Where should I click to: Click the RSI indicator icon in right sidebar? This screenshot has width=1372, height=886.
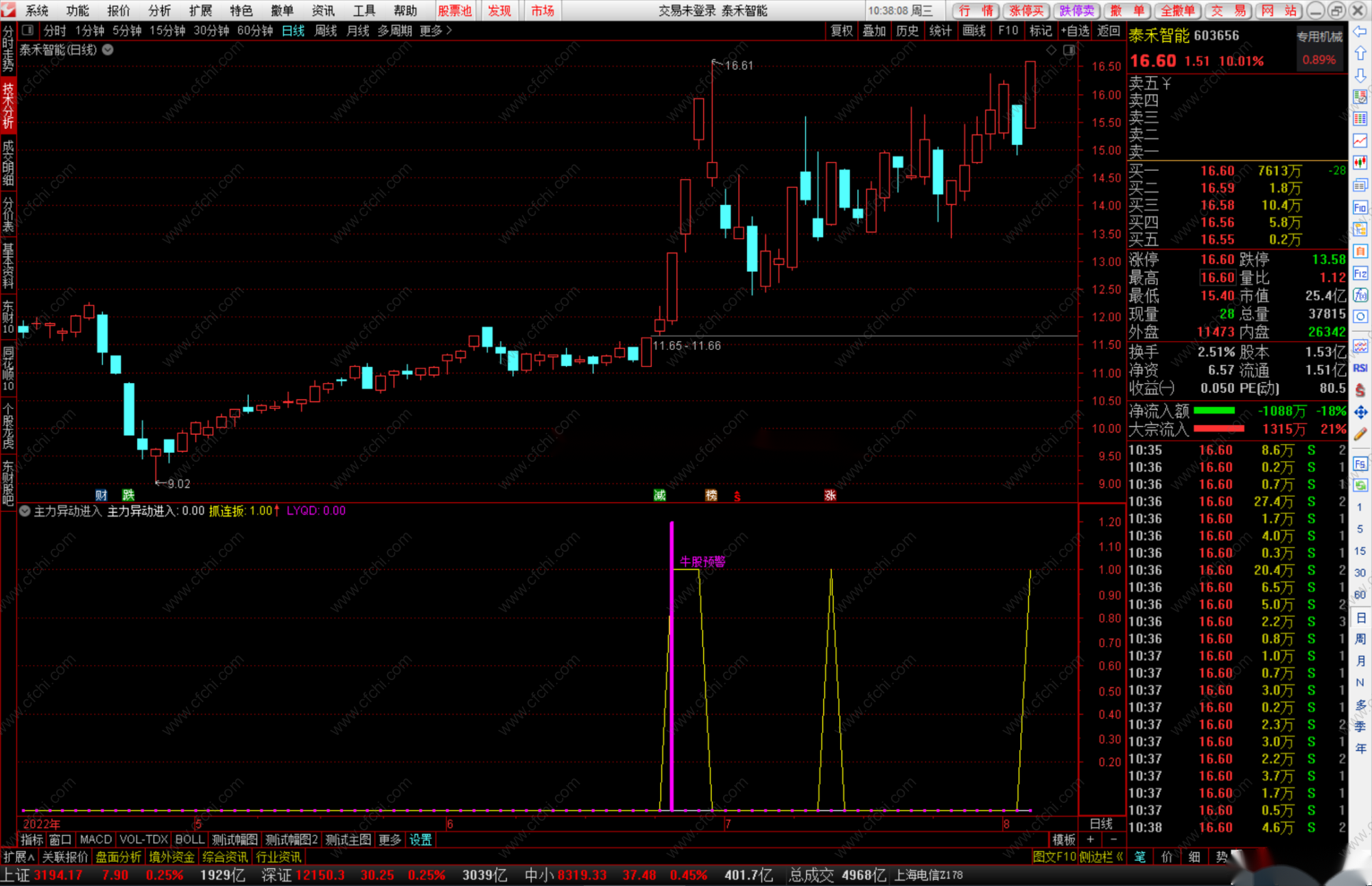point(1360,368)
